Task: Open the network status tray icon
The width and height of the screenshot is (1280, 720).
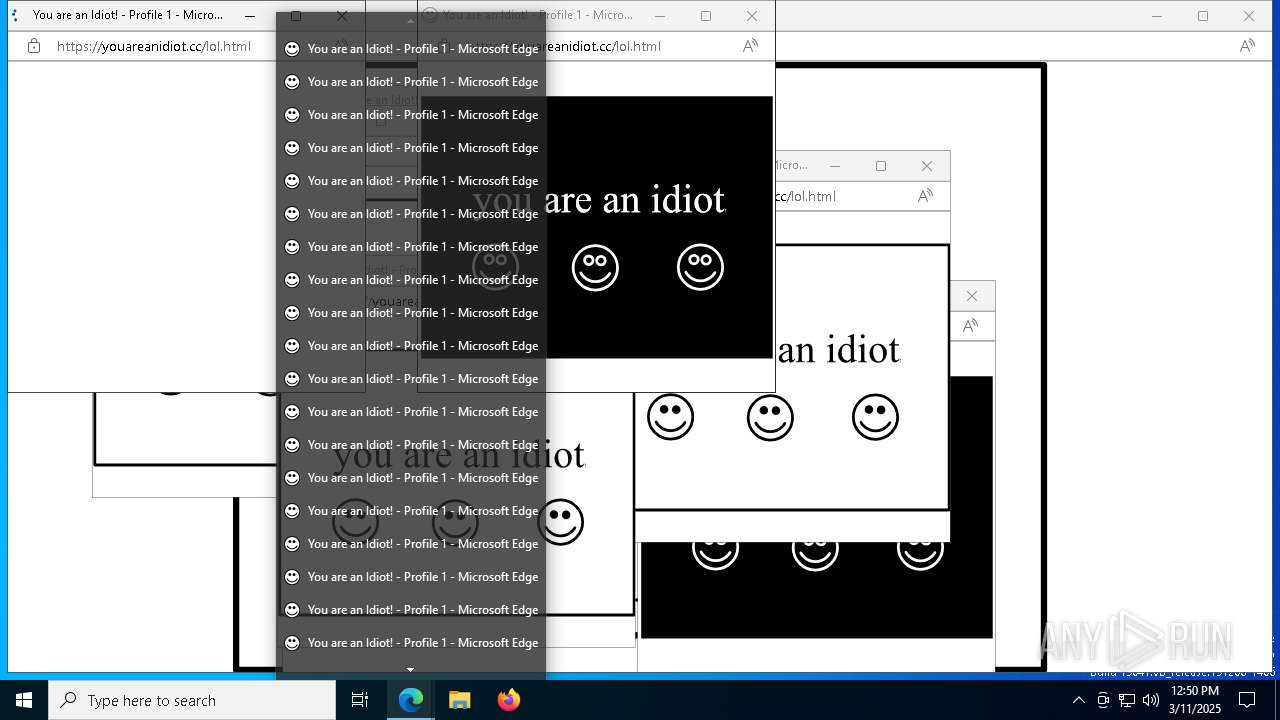Action: (x=1127, y=700)
